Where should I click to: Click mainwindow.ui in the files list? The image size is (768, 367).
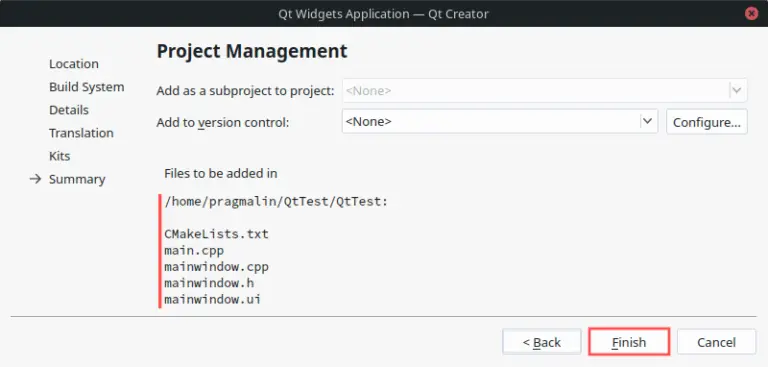coord(212,299)
